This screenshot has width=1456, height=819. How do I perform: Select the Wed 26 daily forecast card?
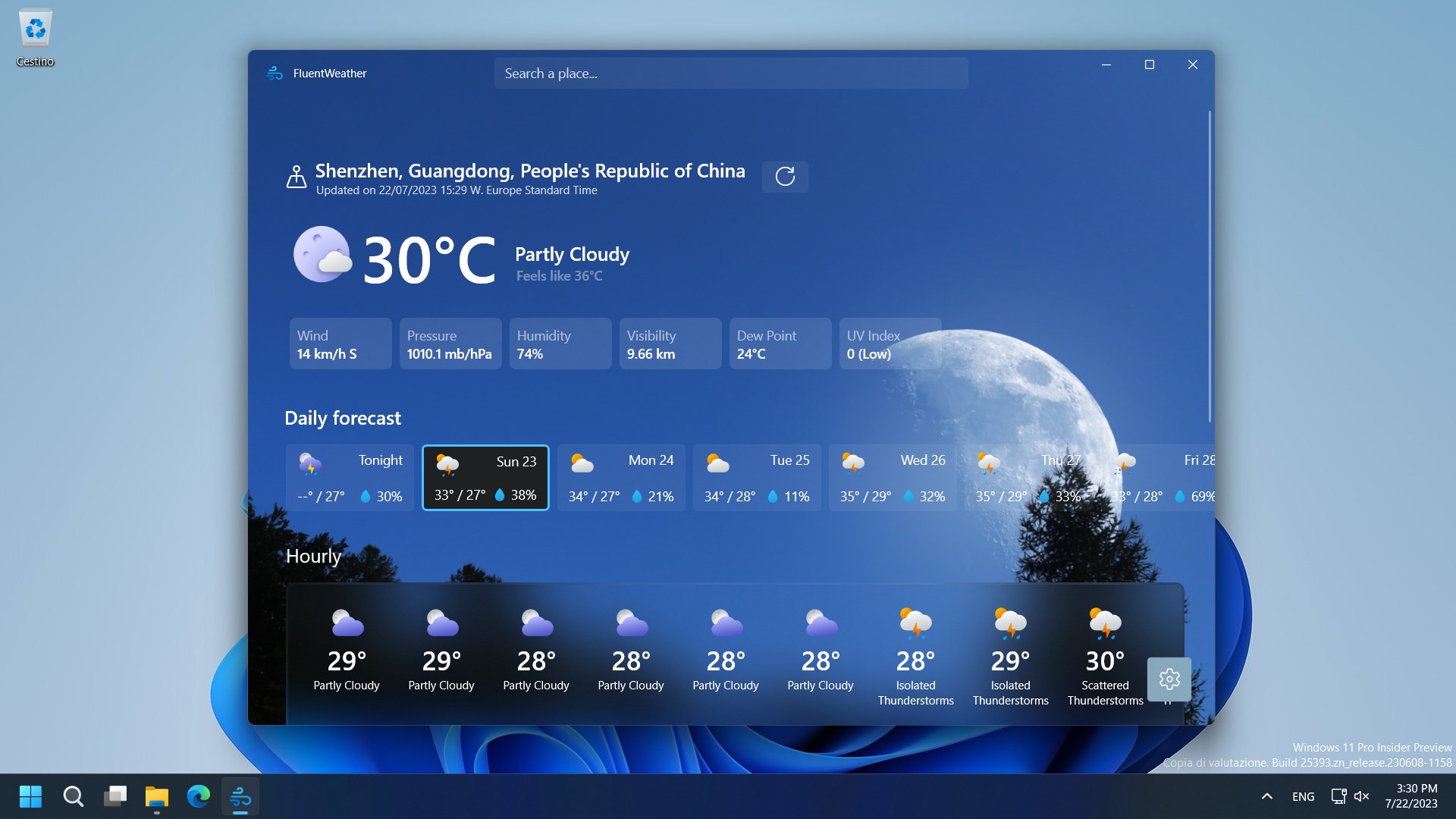[x=893, y=478]
